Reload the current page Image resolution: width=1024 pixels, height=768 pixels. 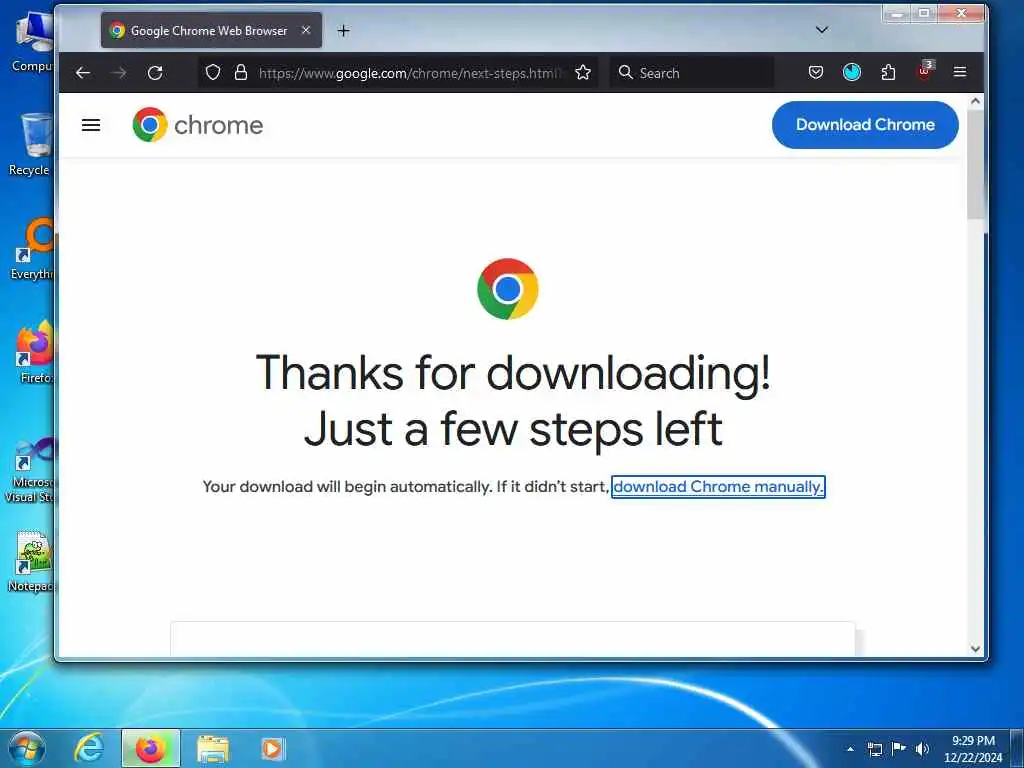click(x=155, y=72)
